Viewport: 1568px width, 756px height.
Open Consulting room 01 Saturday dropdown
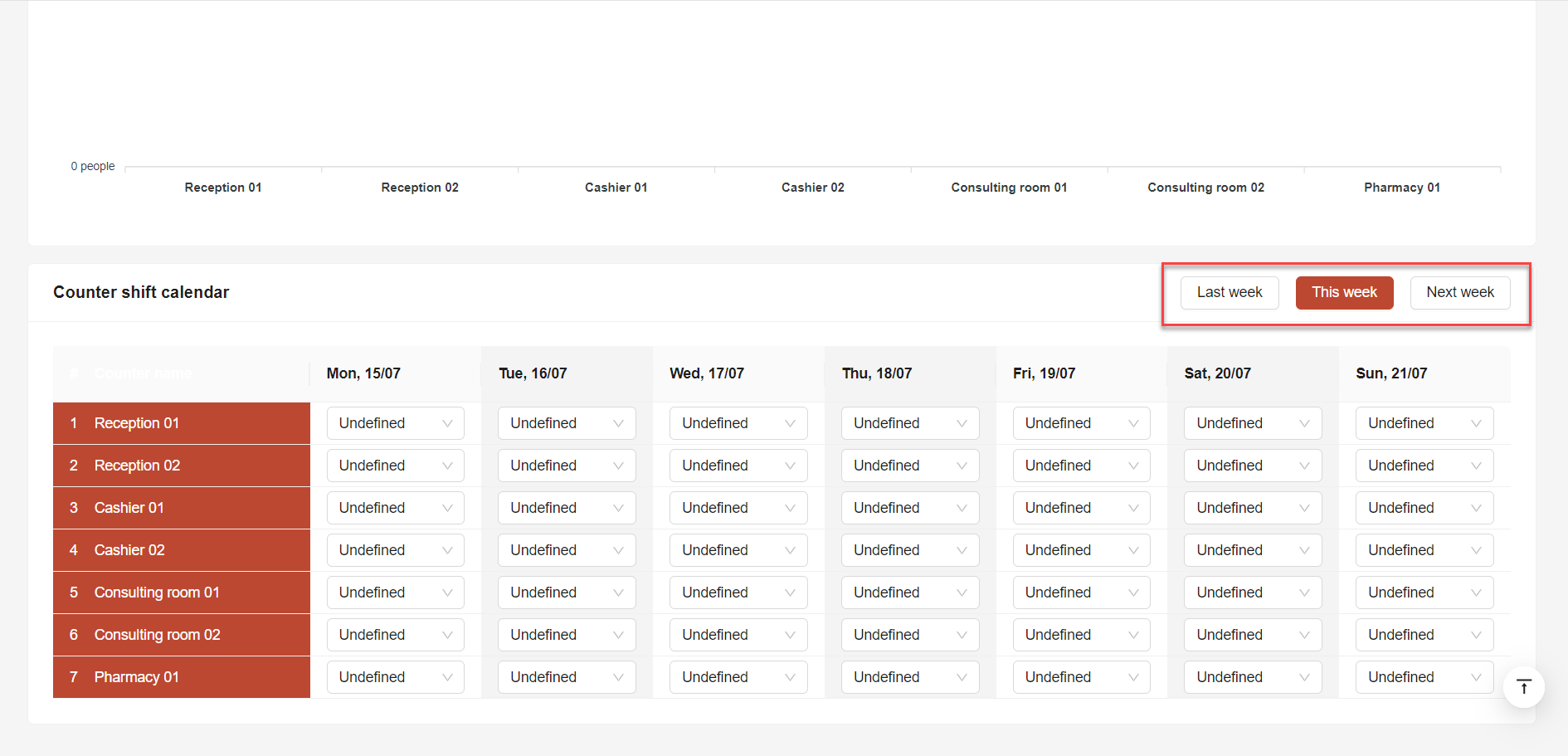pos(1253,593)
